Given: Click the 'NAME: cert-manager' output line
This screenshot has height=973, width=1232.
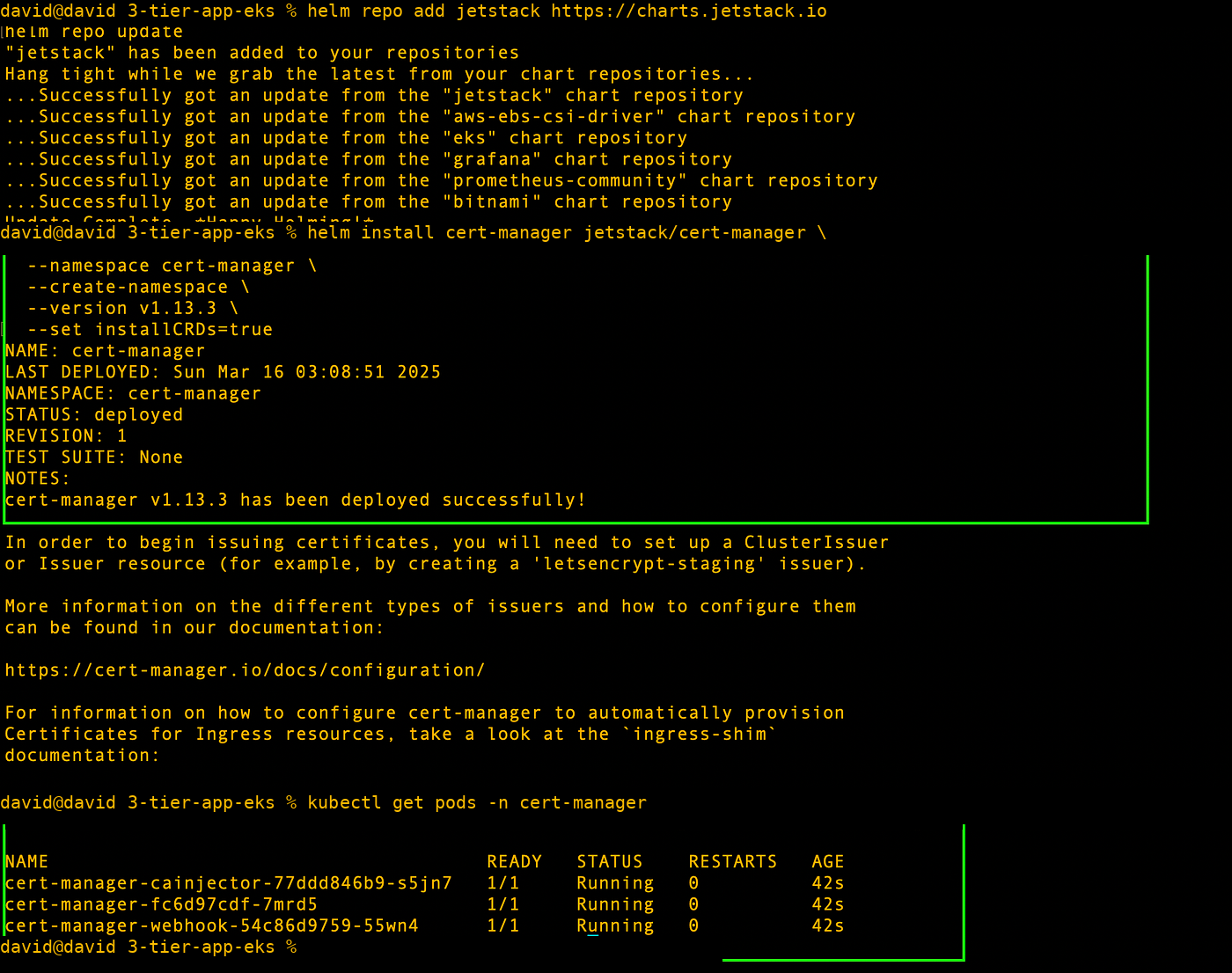Looking at the screenshot, I should (x=105, y=351).
